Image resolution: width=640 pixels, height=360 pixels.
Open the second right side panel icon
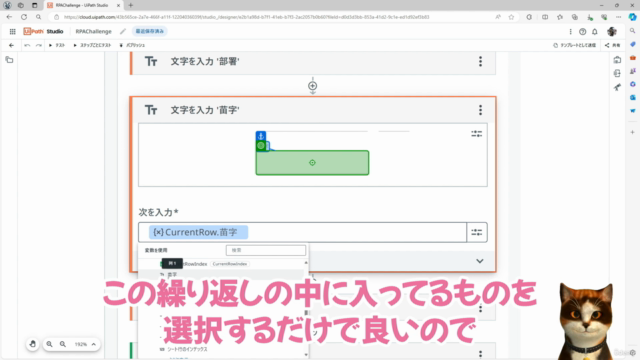click(617, 73)
